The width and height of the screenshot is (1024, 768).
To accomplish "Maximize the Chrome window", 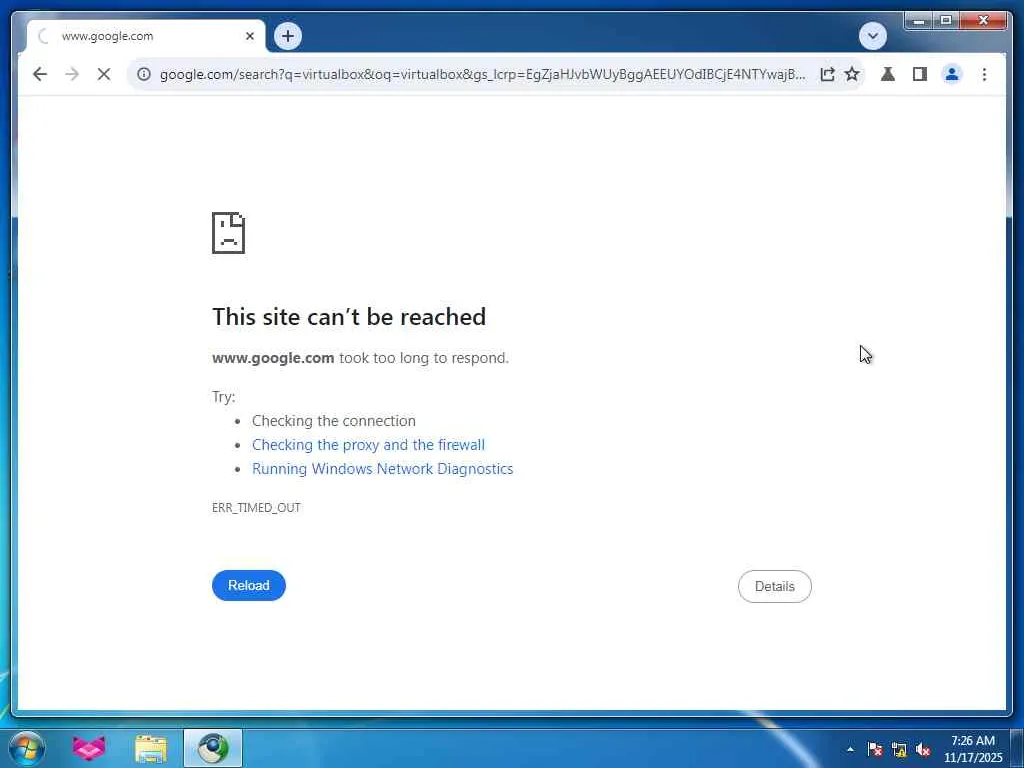I will [x=946, y=21].
